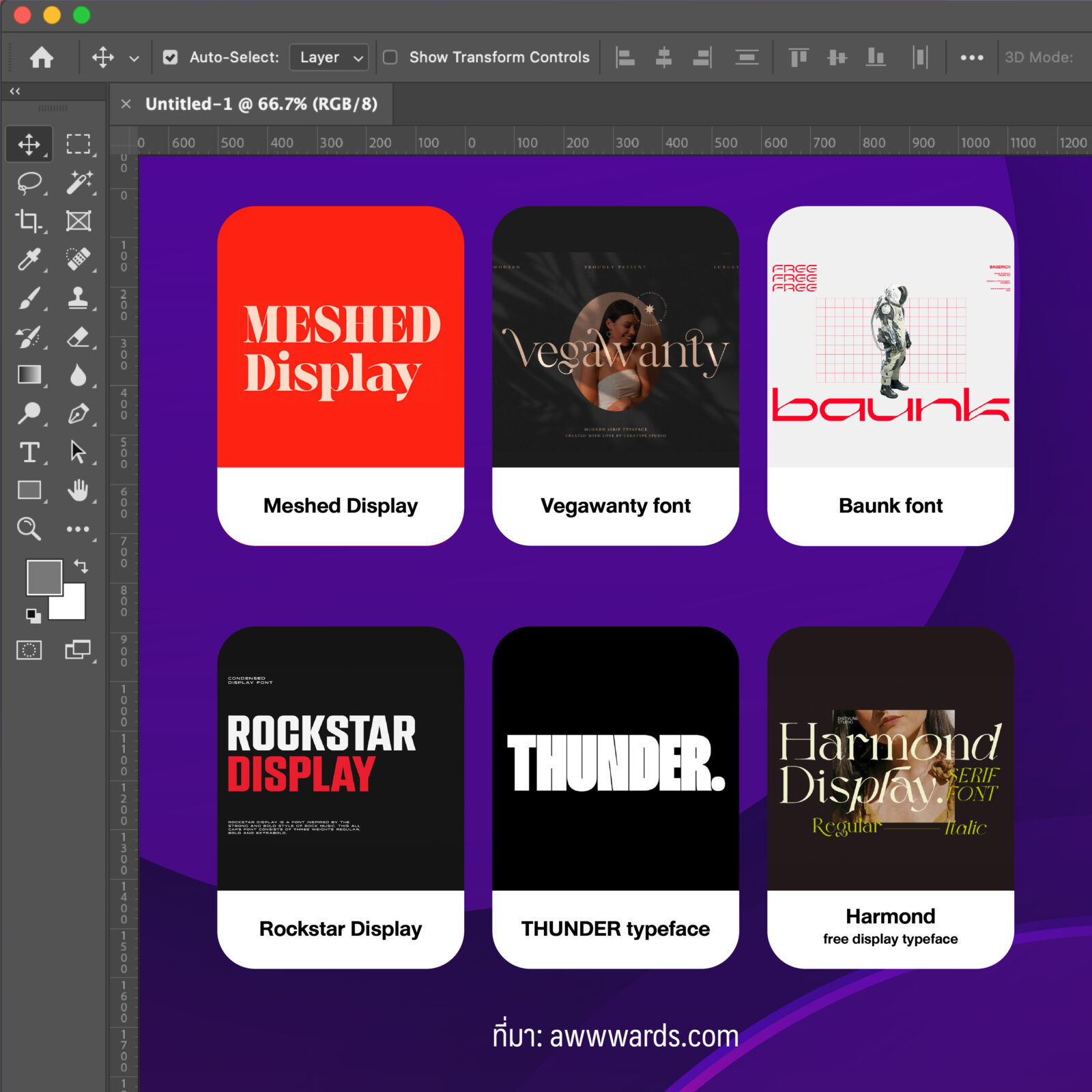This screenshot has height=1092, width=1092.
Task: Choose the Crop tool
Action: (29, 221)
